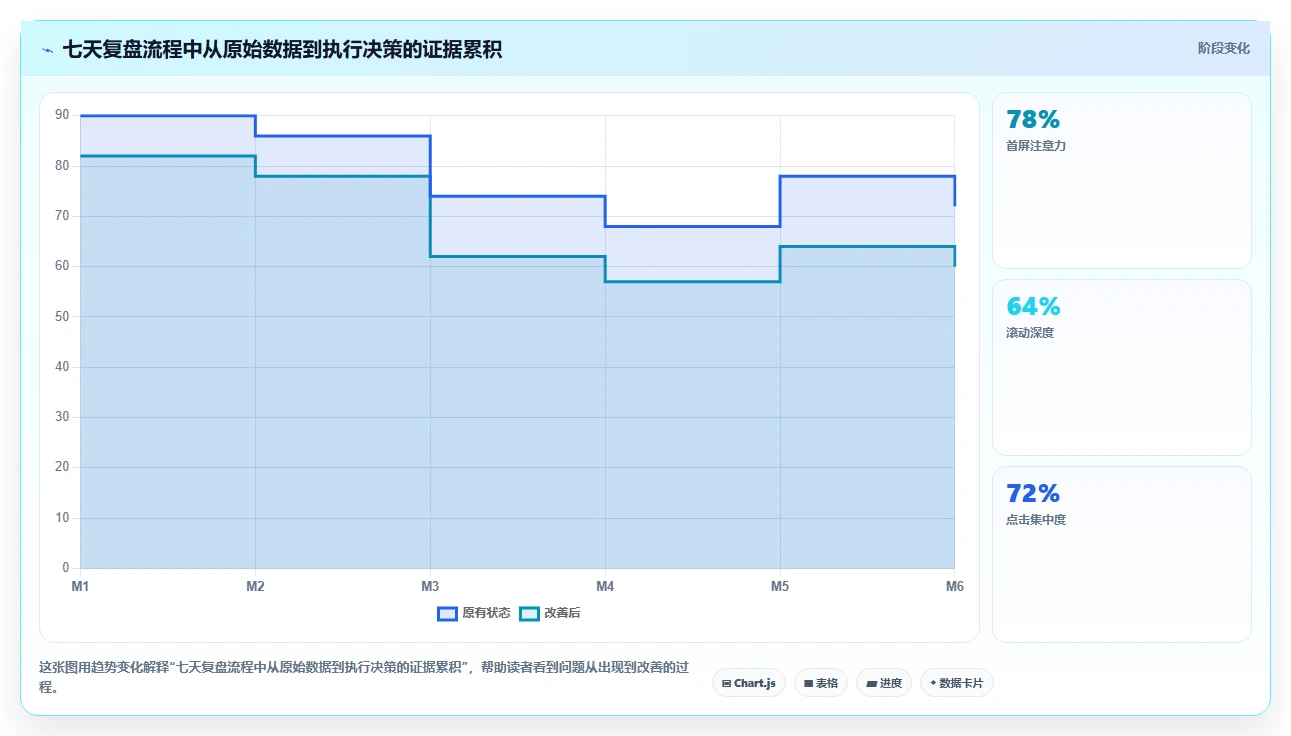Click the M5 x-axis label
Image resolution: width=1291 pixels, height=736 pixels.
[x=780, y=586]
